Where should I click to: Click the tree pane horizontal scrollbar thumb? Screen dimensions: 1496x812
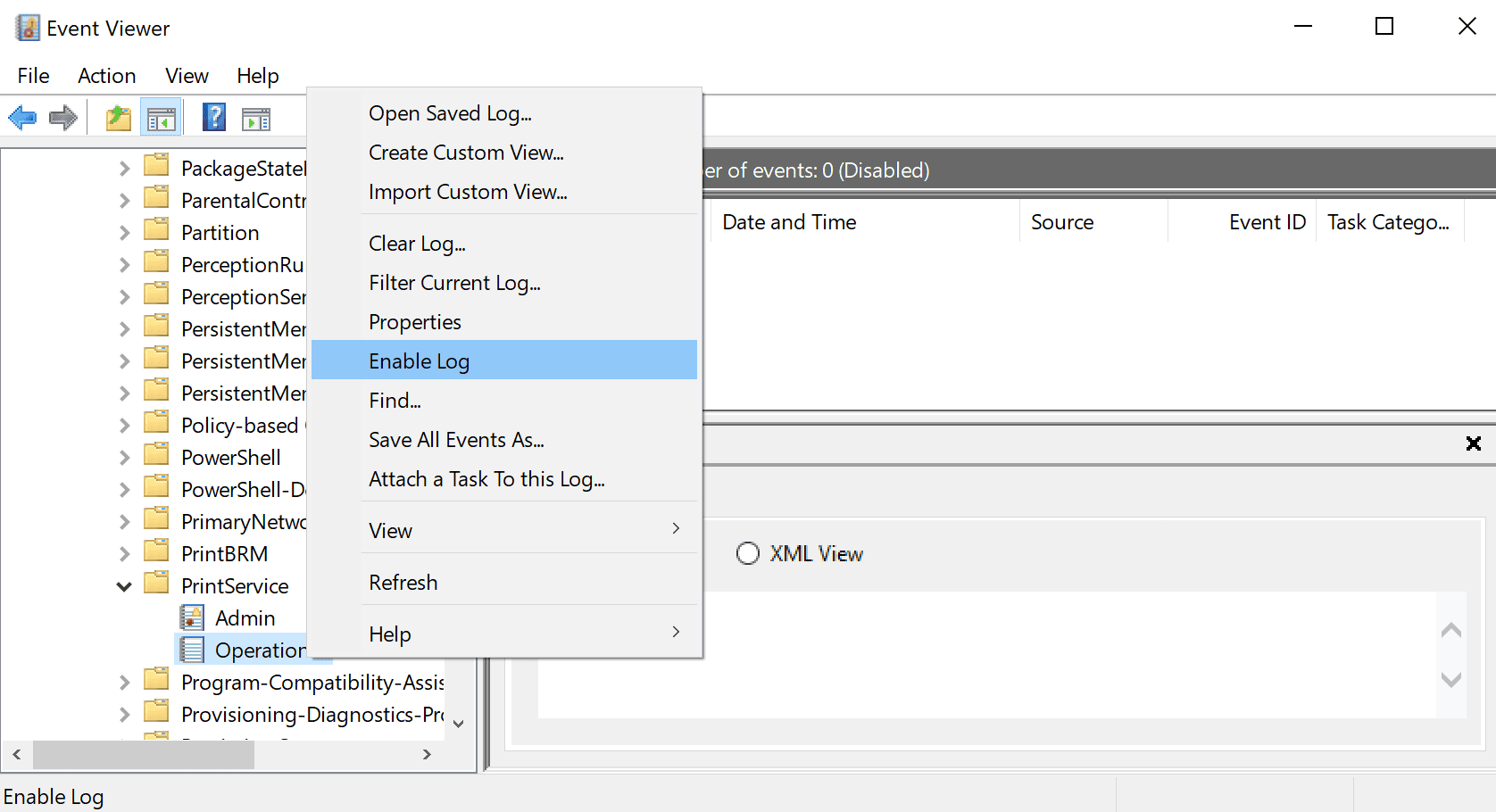[x=144, y=755]
